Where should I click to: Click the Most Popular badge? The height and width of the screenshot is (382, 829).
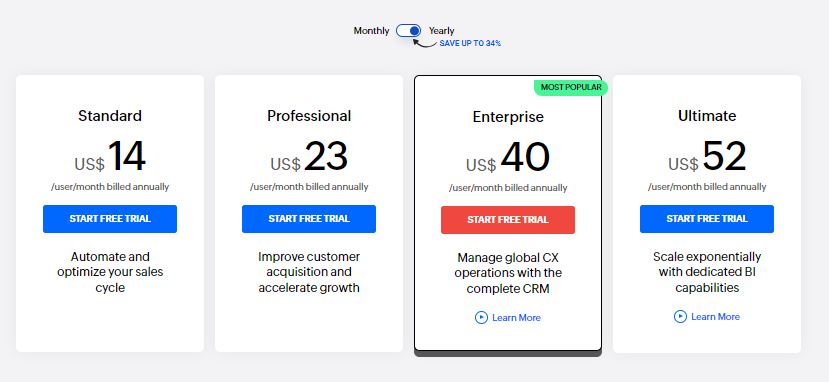(x=571, y=87)
